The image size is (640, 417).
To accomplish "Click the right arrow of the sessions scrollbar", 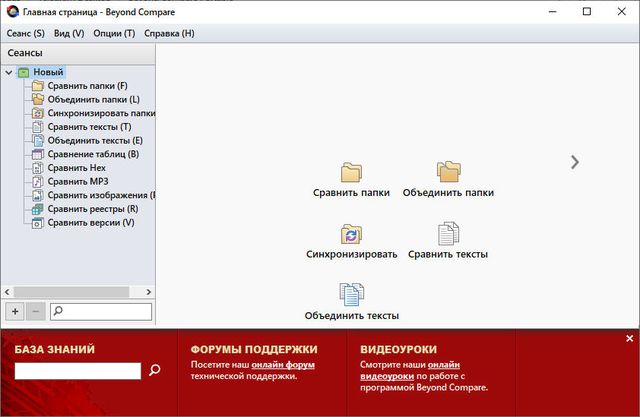I will [x=149, y=292].
